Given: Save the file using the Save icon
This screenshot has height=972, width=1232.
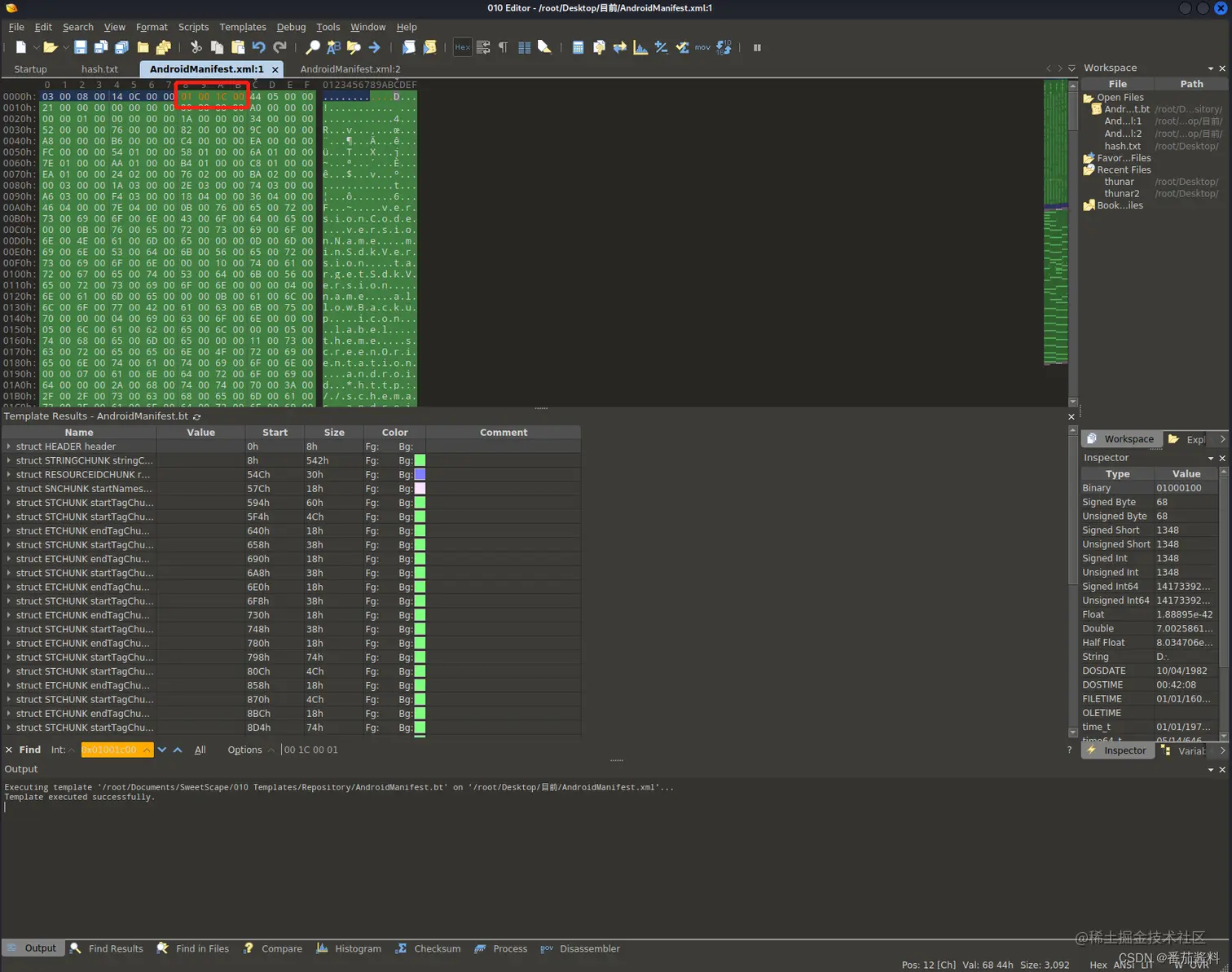Looking at the screenshot, I should point(80,47).
